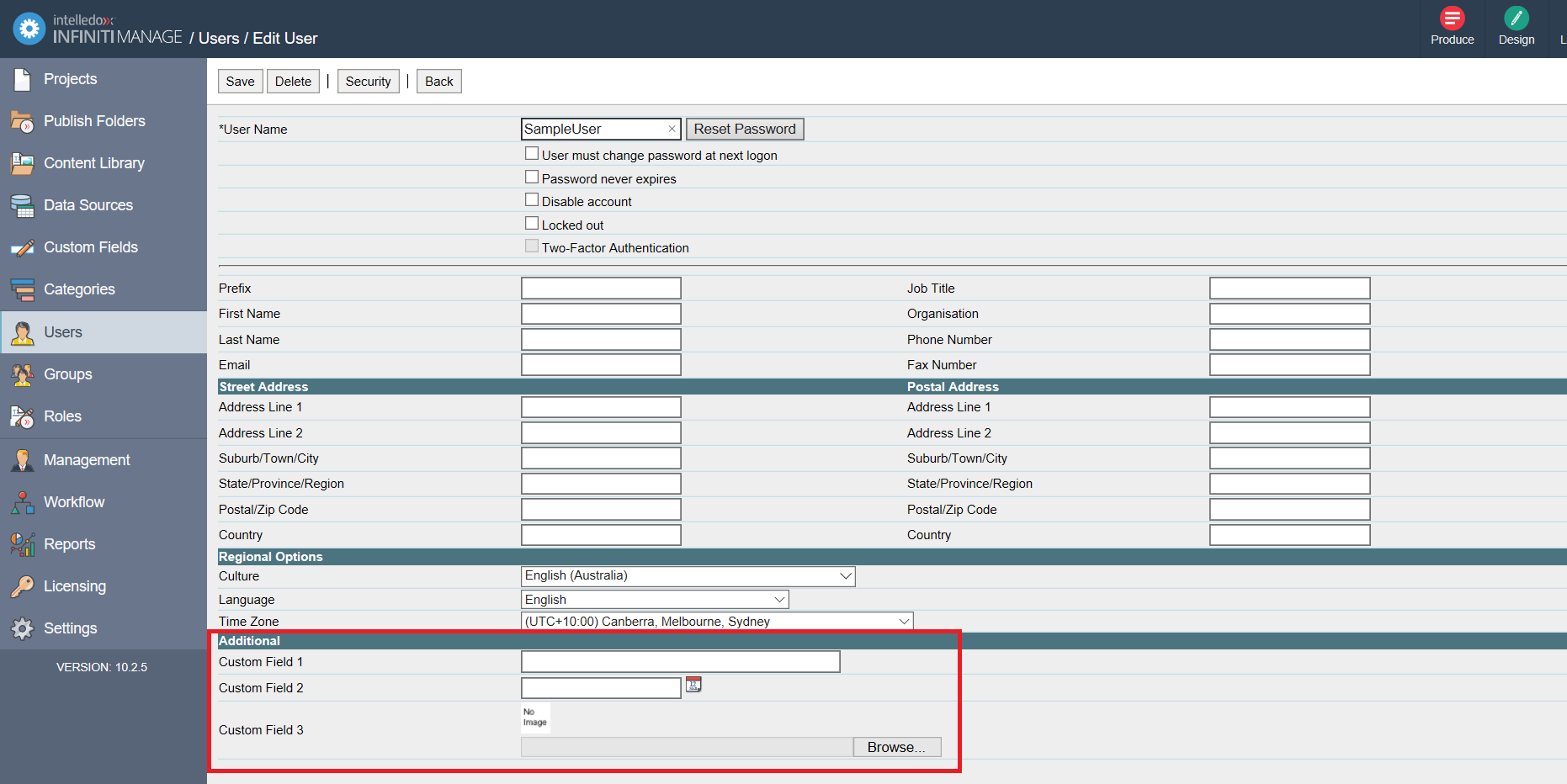Screen dimensions: 1567x784
Task: Open the calendar picker for Custom Field 2
Action: pyautogui.click(x=693, y=684)
